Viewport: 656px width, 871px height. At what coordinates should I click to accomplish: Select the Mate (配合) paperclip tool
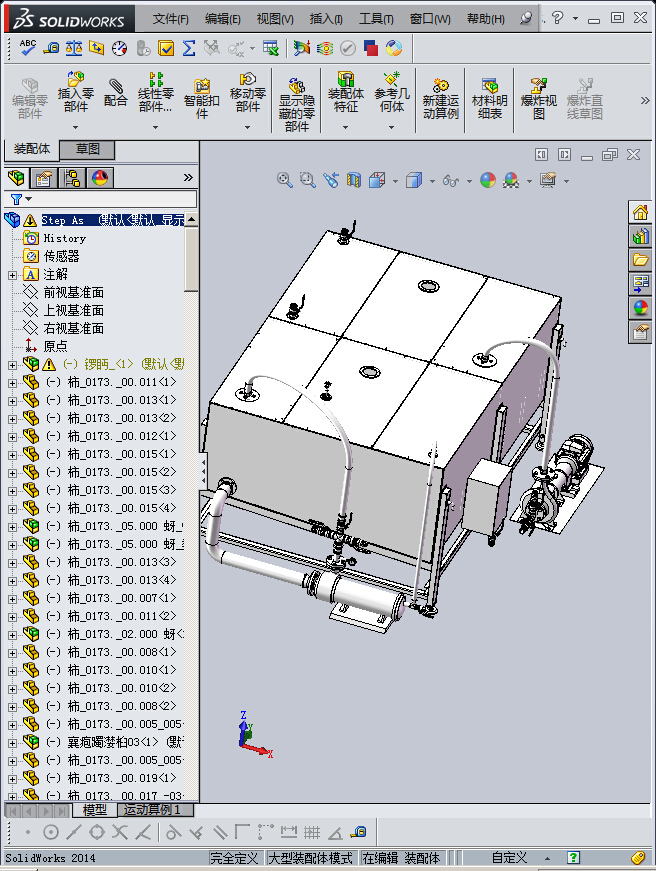click(x=116, y=92)
